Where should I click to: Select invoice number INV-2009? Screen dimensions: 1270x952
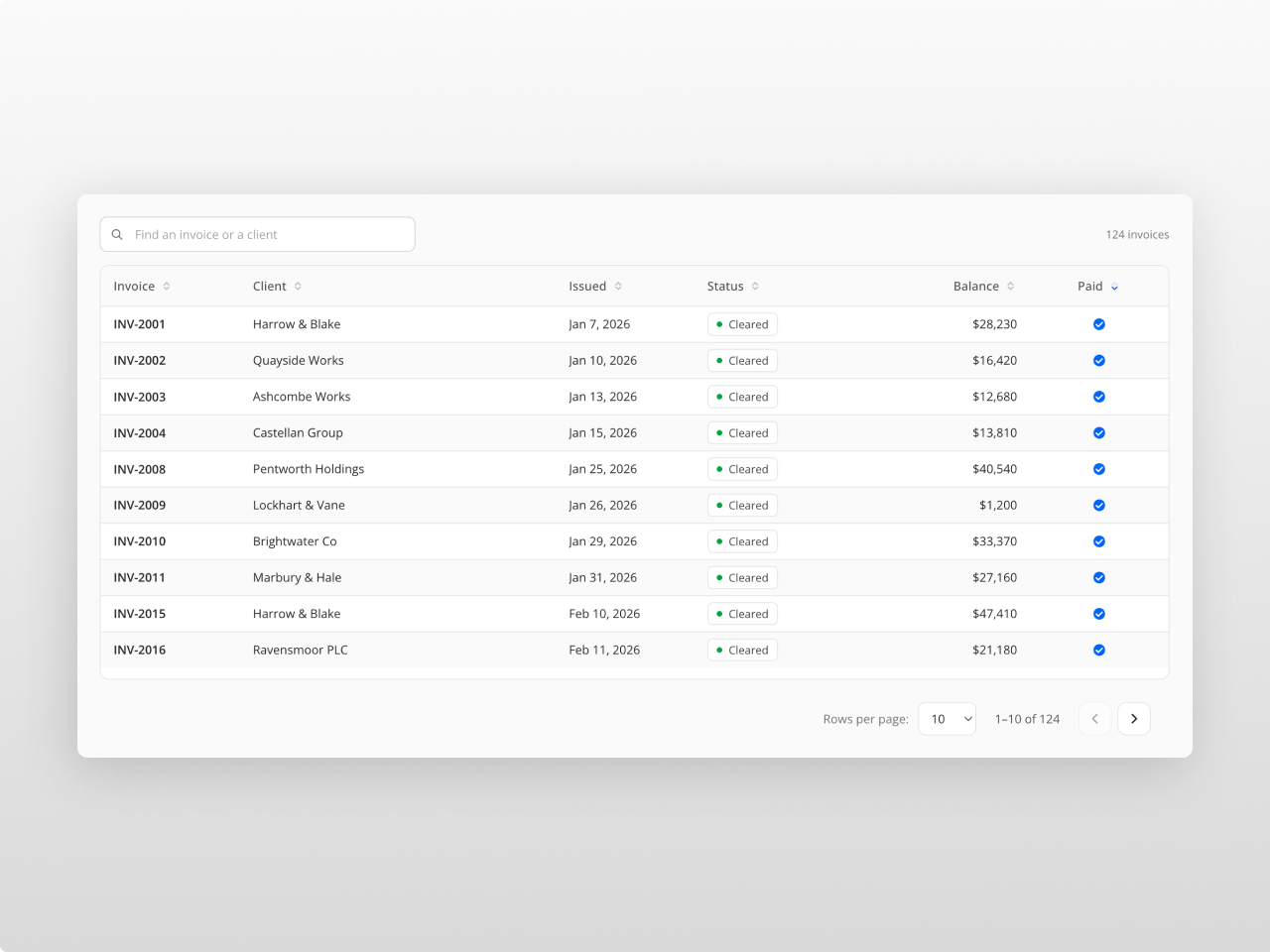point(139,506)
